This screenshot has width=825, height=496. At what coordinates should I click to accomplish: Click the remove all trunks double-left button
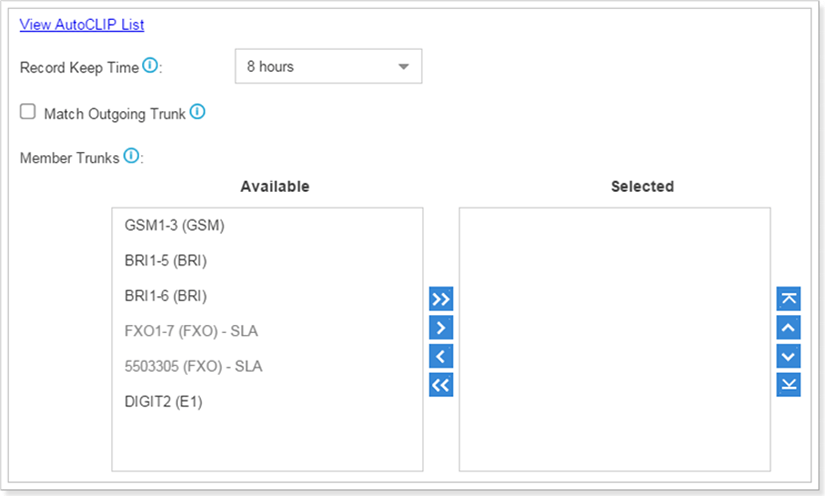tap(441, 385)
